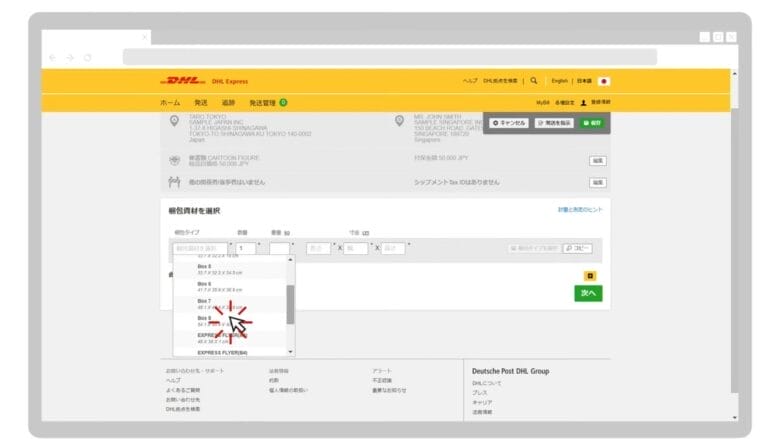
Task: Click the scroll-down arrow of the packaging list
Action: [x=291, y=352]
